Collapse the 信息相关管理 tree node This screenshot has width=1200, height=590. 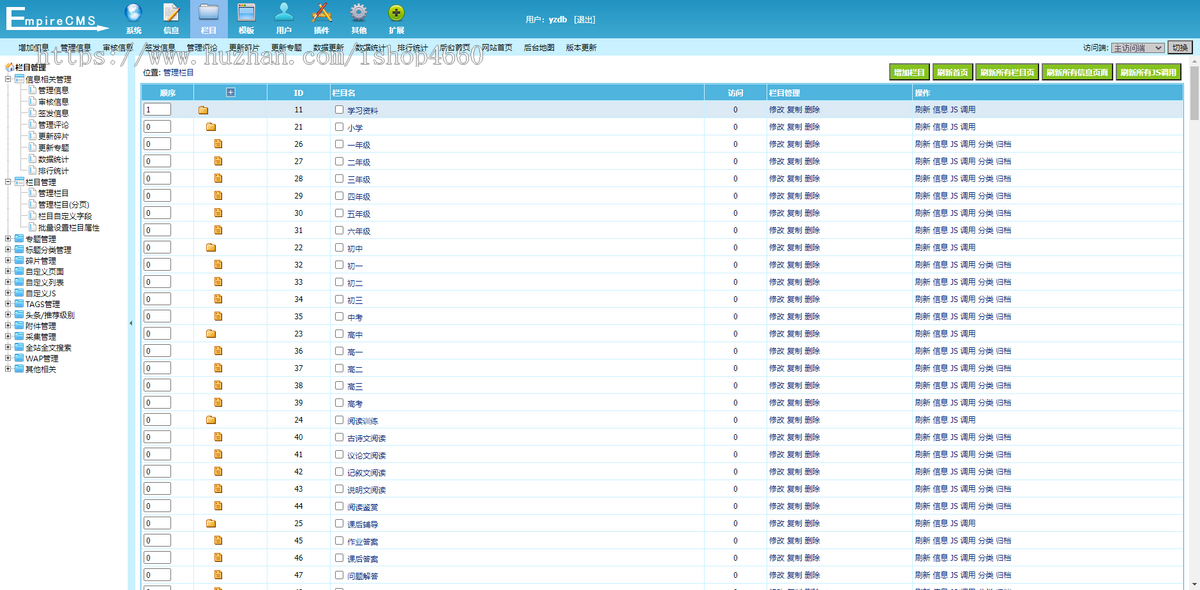(x=8, y=79)
